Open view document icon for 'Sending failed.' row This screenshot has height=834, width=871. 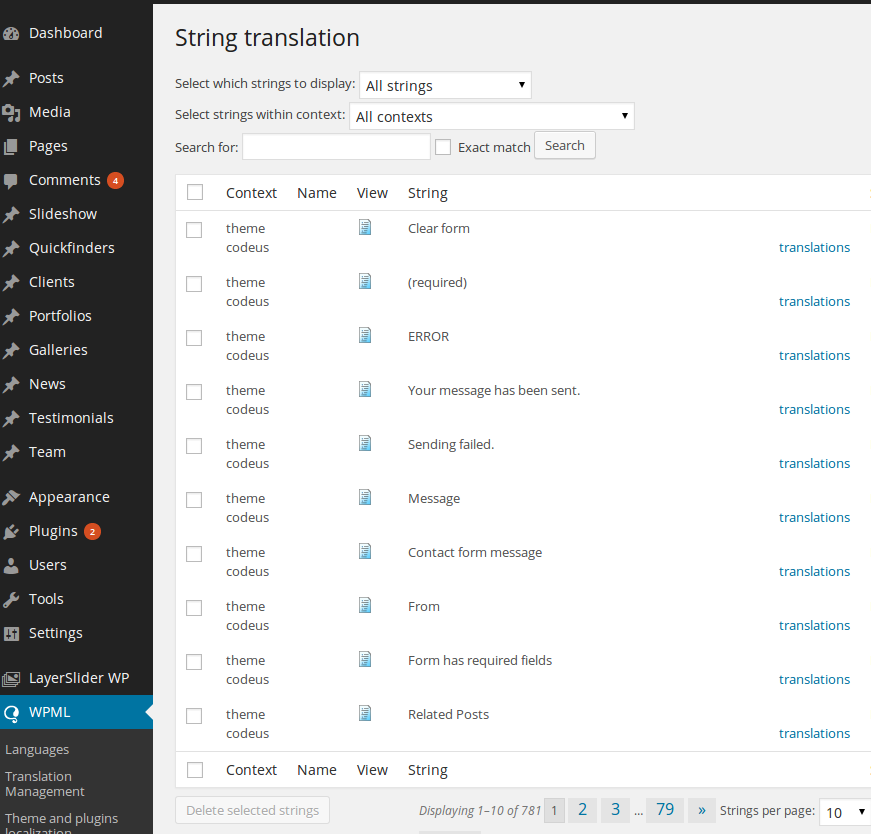pyautogui.click(x=365, y=443)
